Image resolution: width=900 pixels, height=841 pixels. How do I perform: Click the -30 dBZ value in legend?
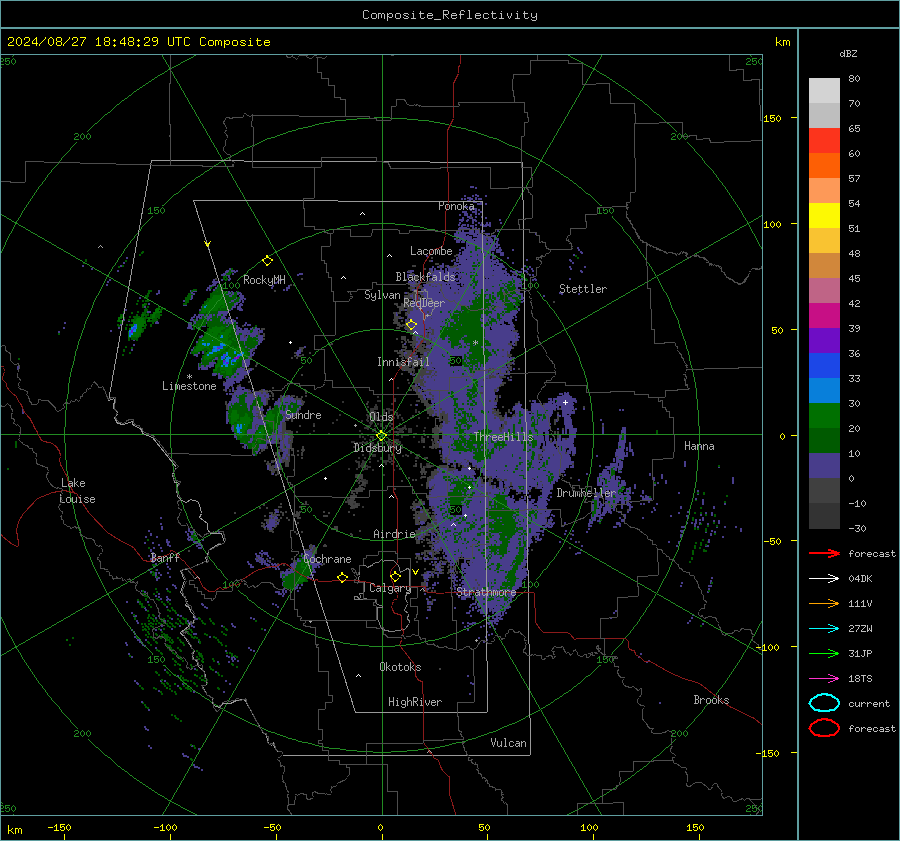tap(857, 528)
